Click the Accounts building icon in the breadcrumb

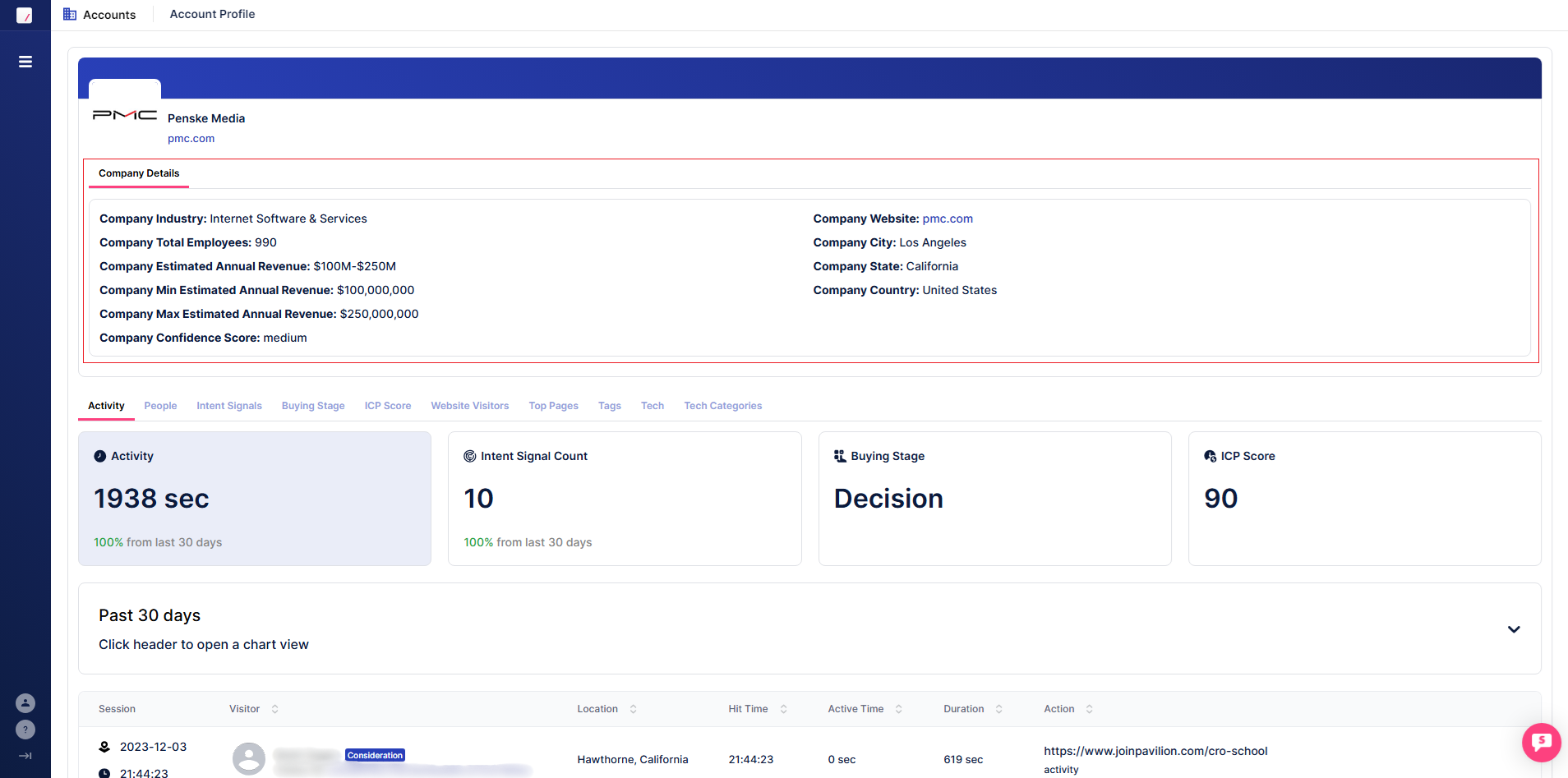(70, 14)
